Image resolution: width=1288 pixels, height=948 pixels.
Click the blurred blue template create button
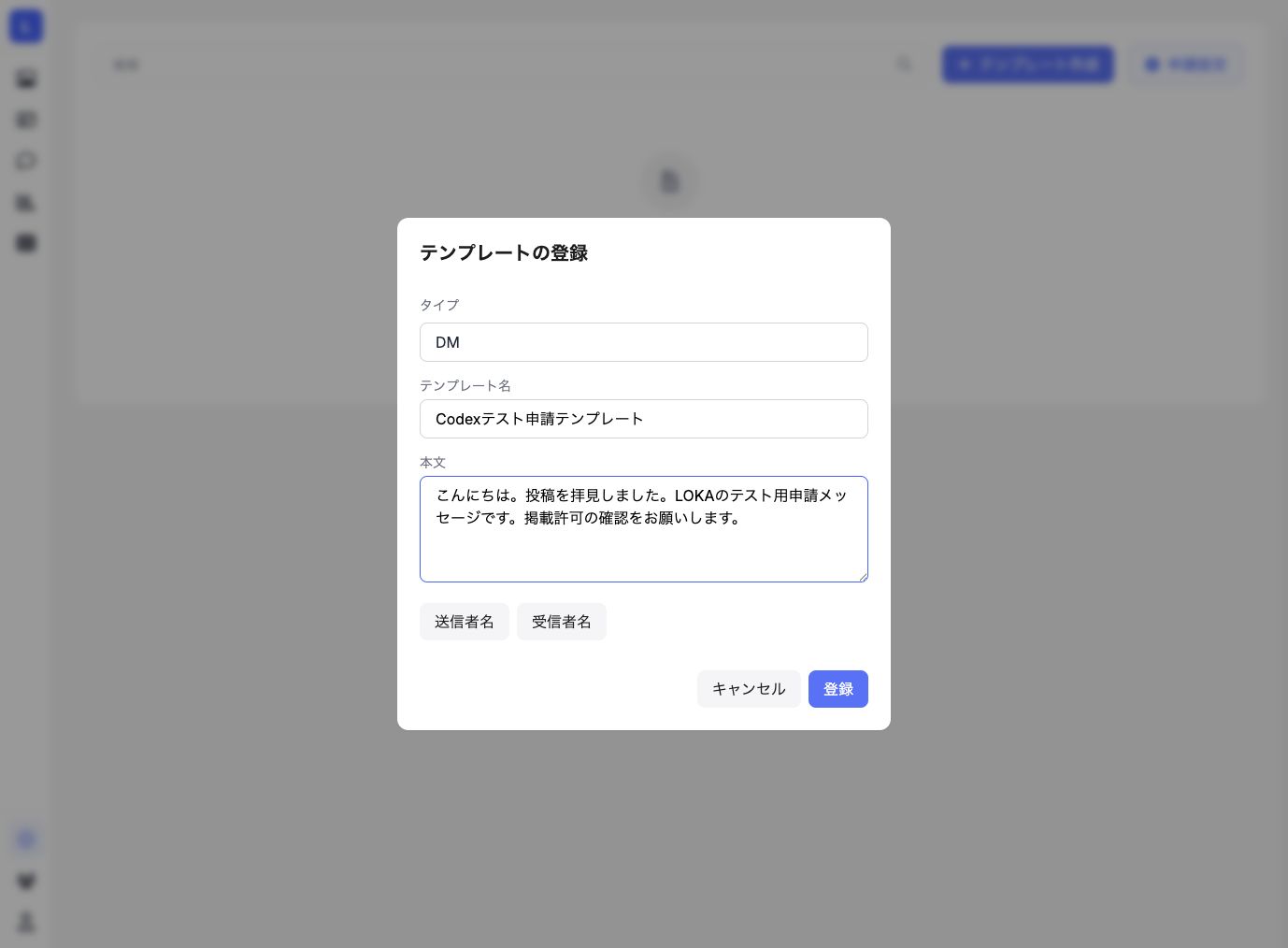point(1028,65)
